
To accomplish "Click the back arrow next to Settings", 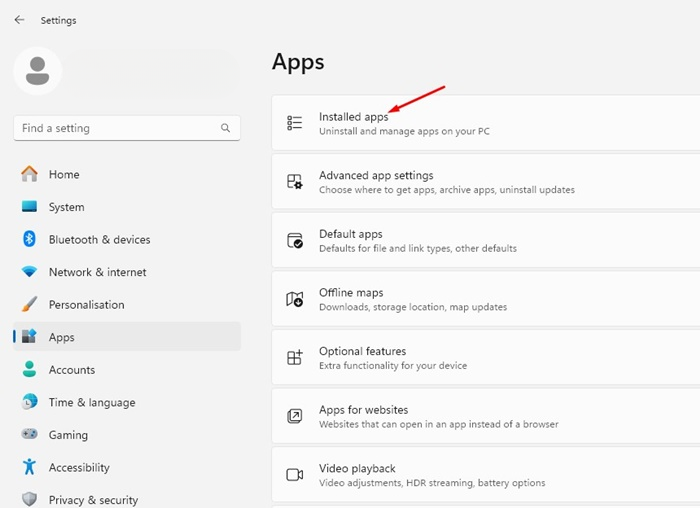I will coord(19,20).
